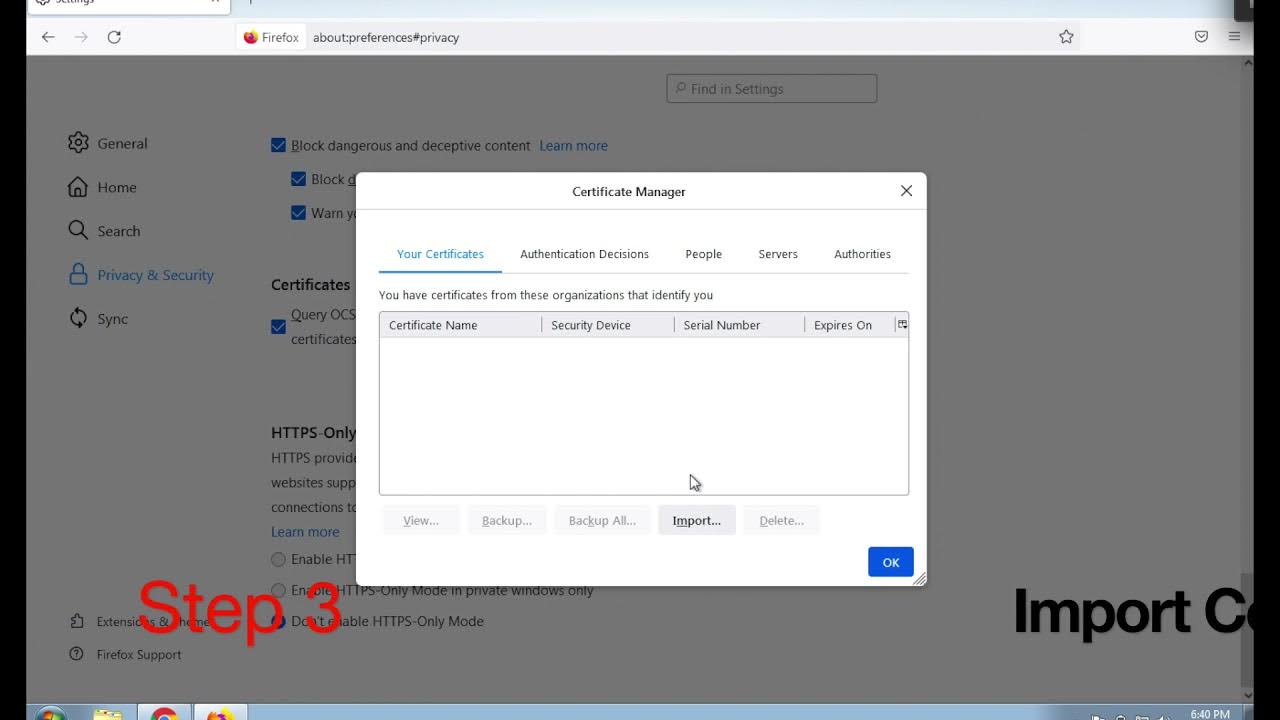This screenshot has height=720, width=1280.
Task: Click the column picker icon in certificate table
Action: [x=902, y=324]
